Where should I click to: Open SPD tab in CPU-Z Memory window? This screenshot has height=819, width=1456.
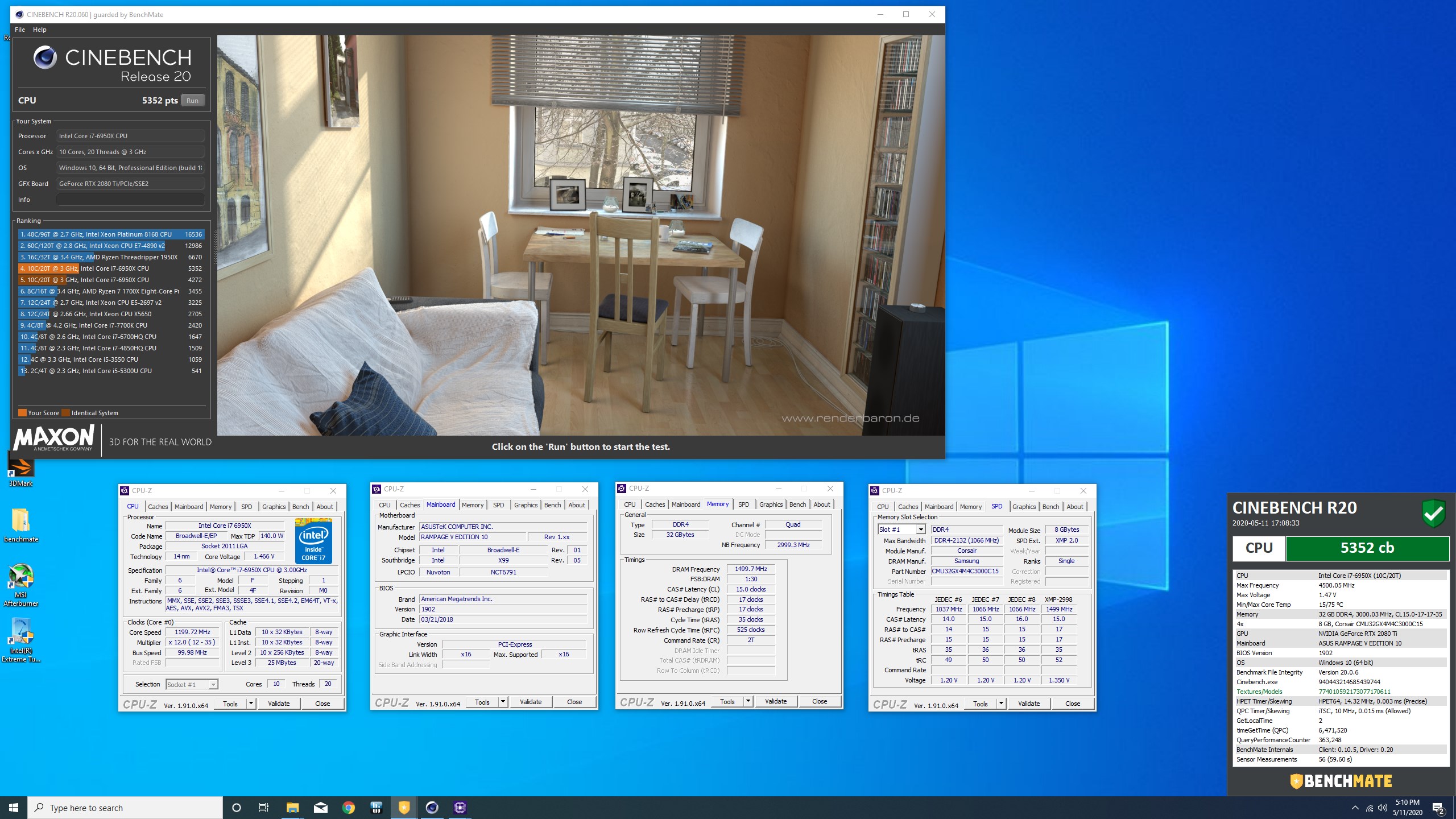click(x=744, y=504)
